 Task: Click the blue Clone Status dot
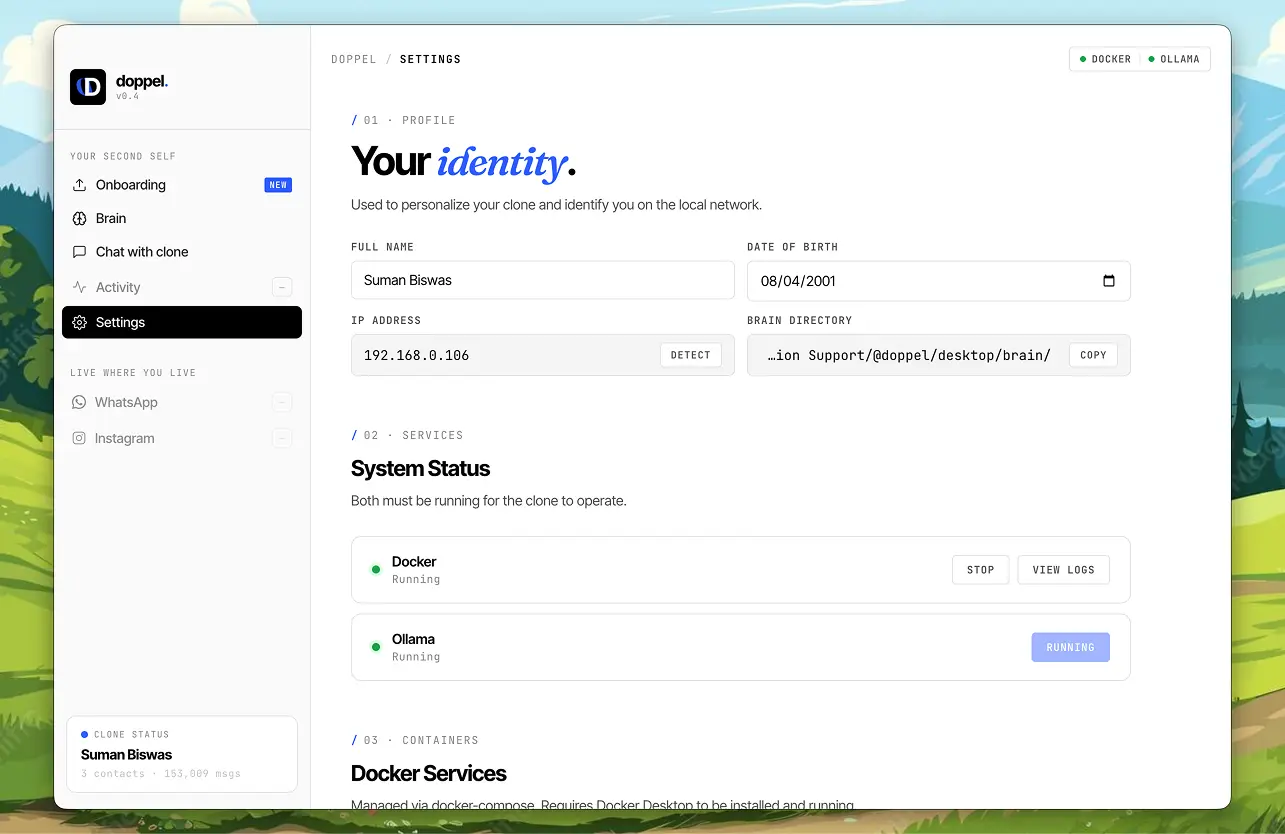pos(85,734)
